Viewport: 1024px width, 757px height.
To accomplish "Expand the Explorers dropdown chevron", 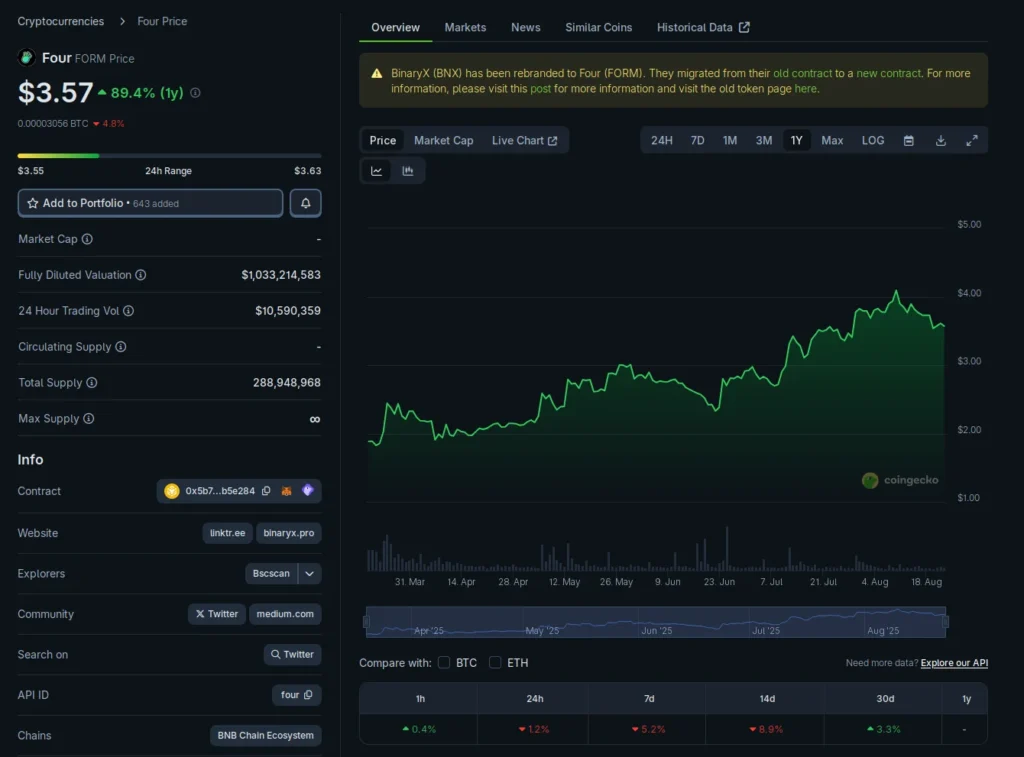I will (310, 573).
